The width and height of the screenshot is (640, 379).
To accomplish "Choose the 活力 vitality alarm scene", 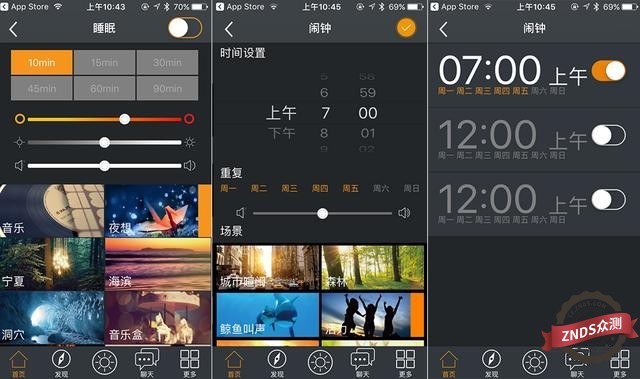I will click(373, 315).
